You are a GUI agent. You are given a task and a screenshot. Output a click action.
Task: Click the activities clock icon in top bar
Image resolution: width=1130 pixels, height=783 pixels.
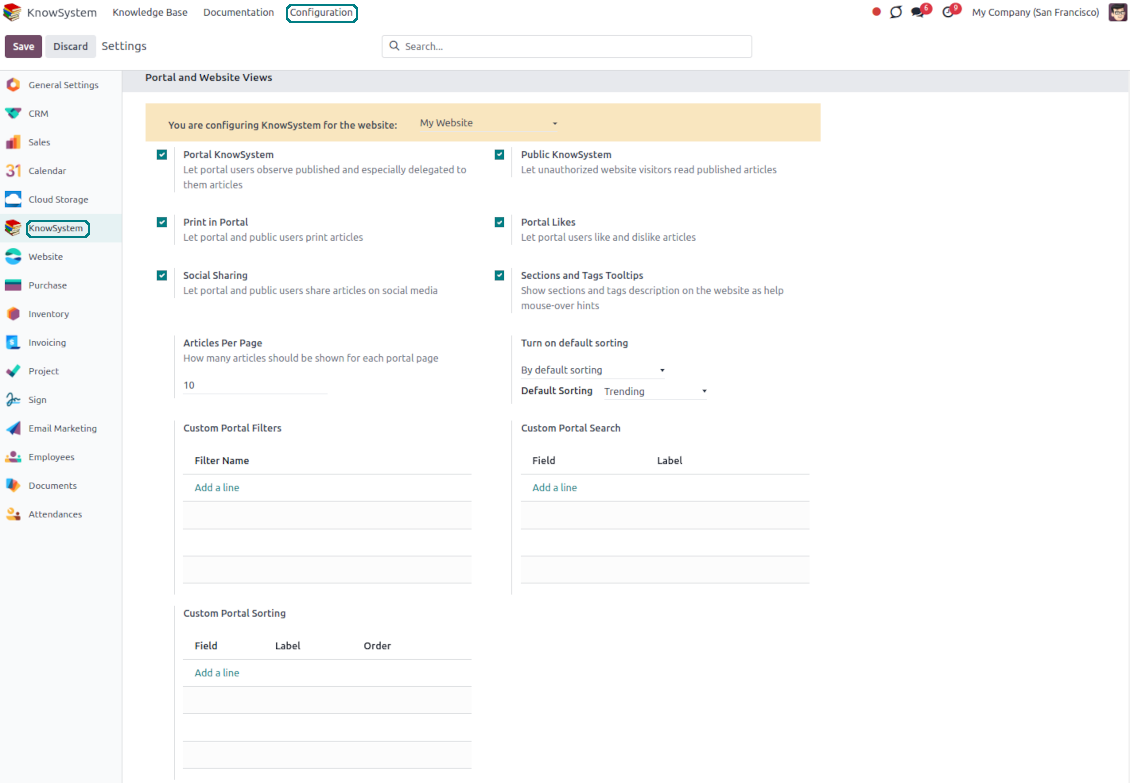pos(948,12)
